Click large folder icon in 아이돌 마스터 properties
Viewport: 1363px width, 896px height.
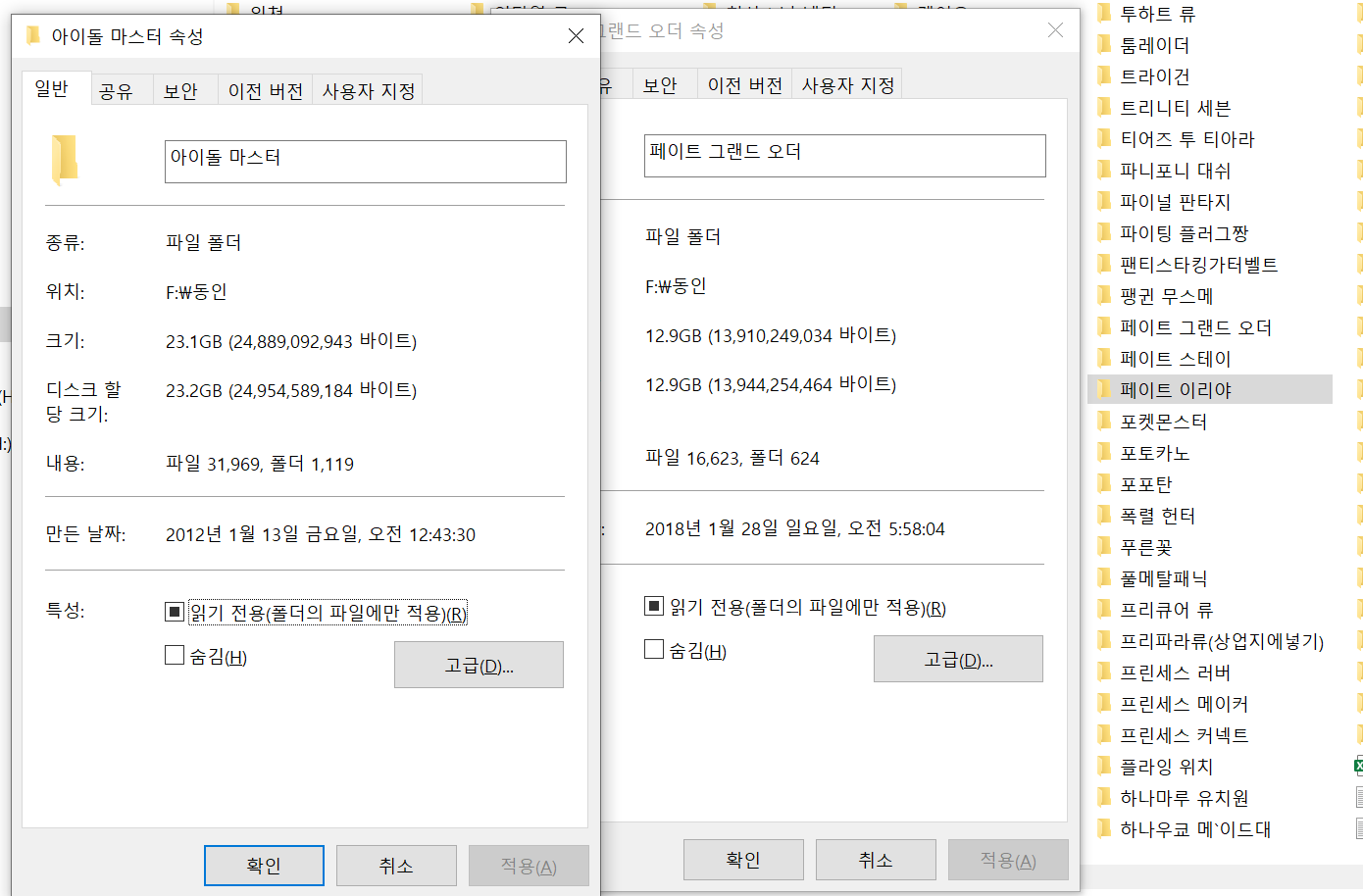(x=65, y=160)
